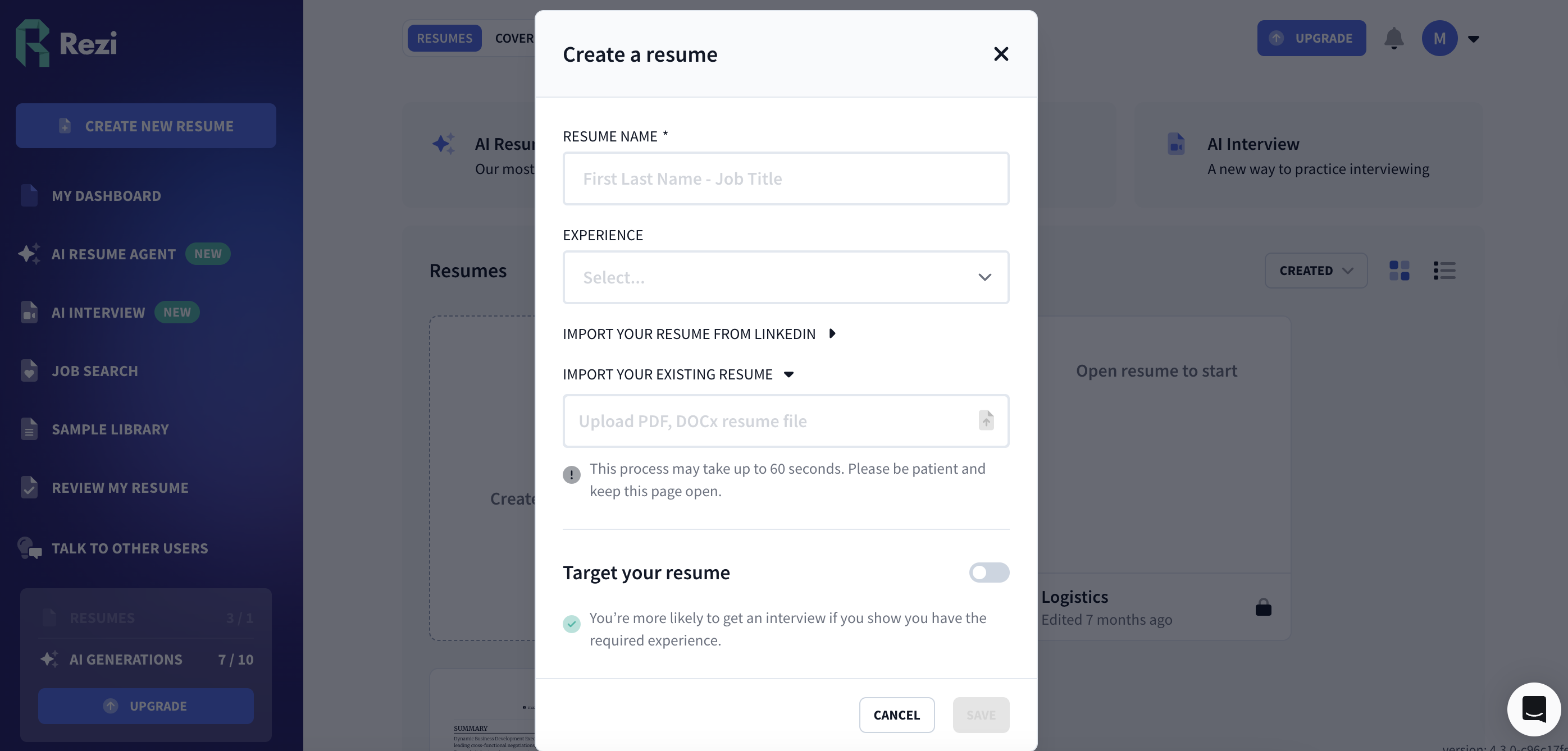Screen dimensions: 1568x751
Task: Open the Experience select dropdown
Action: click(785, 277)
